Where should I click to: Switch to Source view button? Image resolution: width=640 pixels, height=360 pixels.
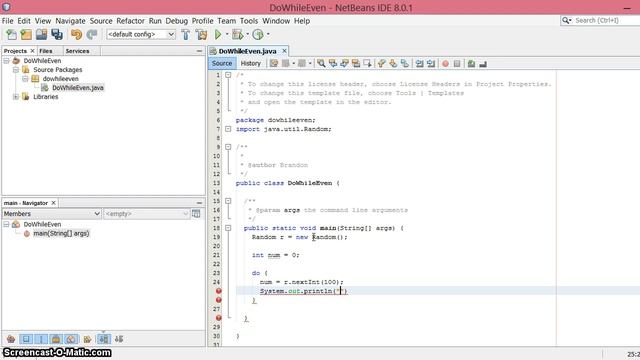[222, 64]
